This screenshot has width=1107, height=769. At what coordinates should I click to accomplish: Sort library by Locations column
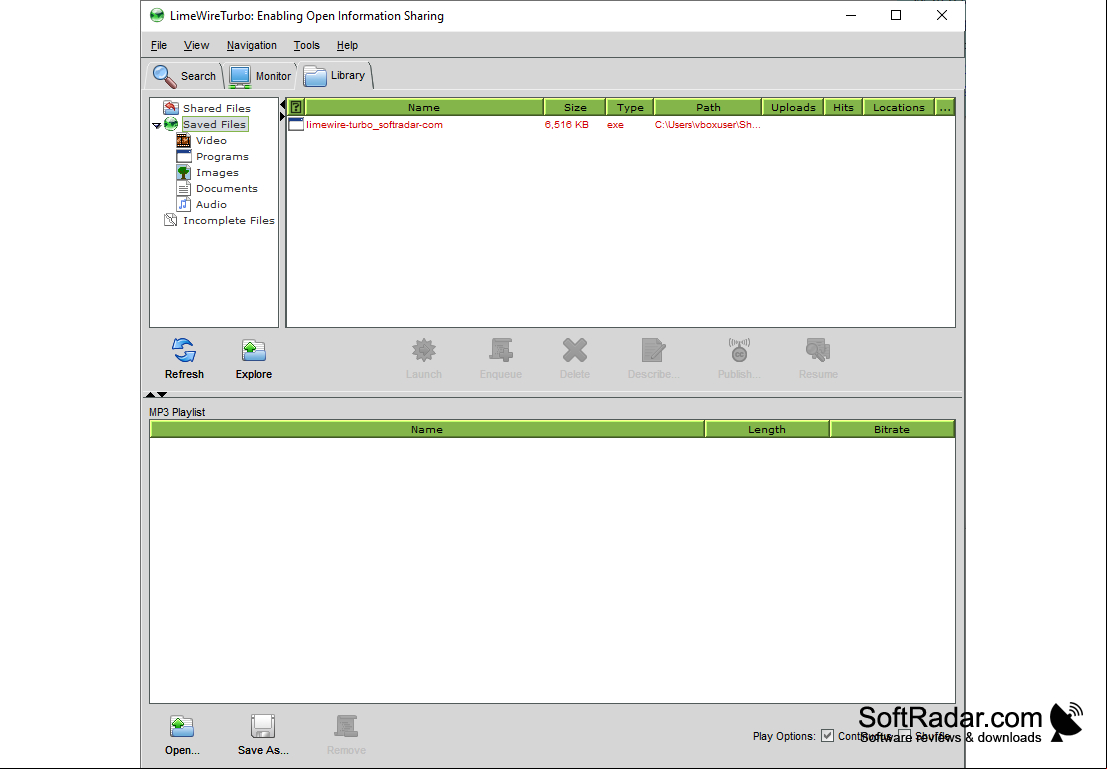click(x=899, y=107)
